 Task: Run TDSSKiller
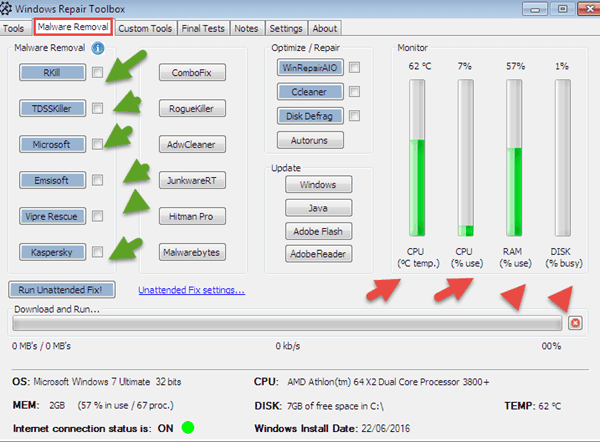click(52, 108)
